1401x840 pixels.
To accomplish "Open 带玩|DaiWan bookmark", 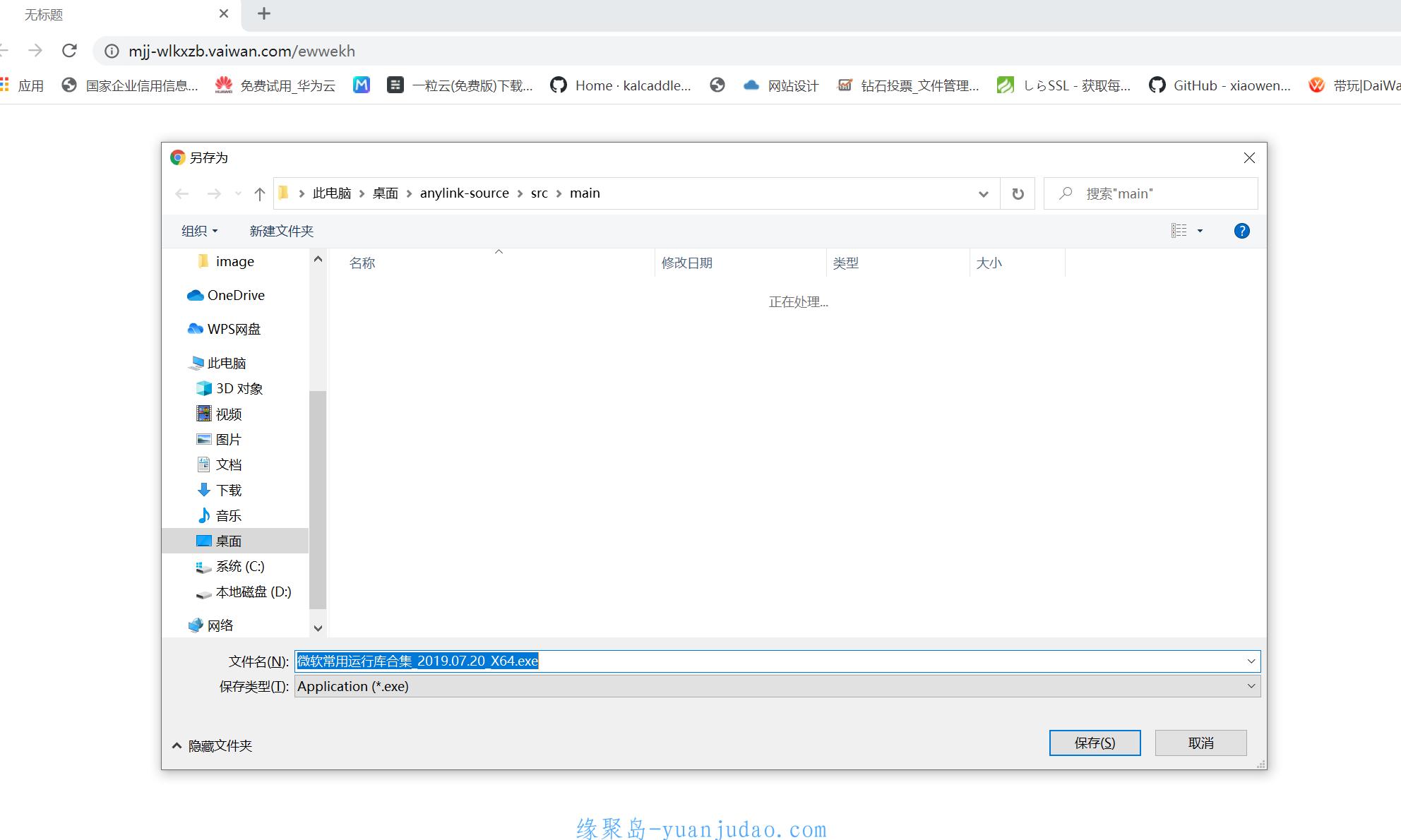I will click(1354, 85).
